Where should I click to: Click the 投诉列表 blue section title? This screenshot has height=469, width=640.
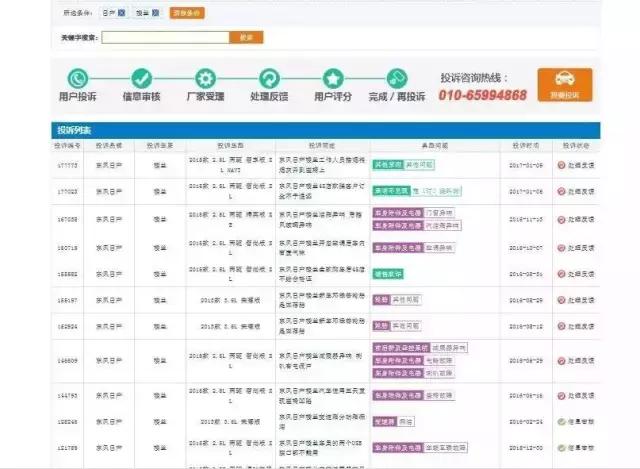pos(74,130)
